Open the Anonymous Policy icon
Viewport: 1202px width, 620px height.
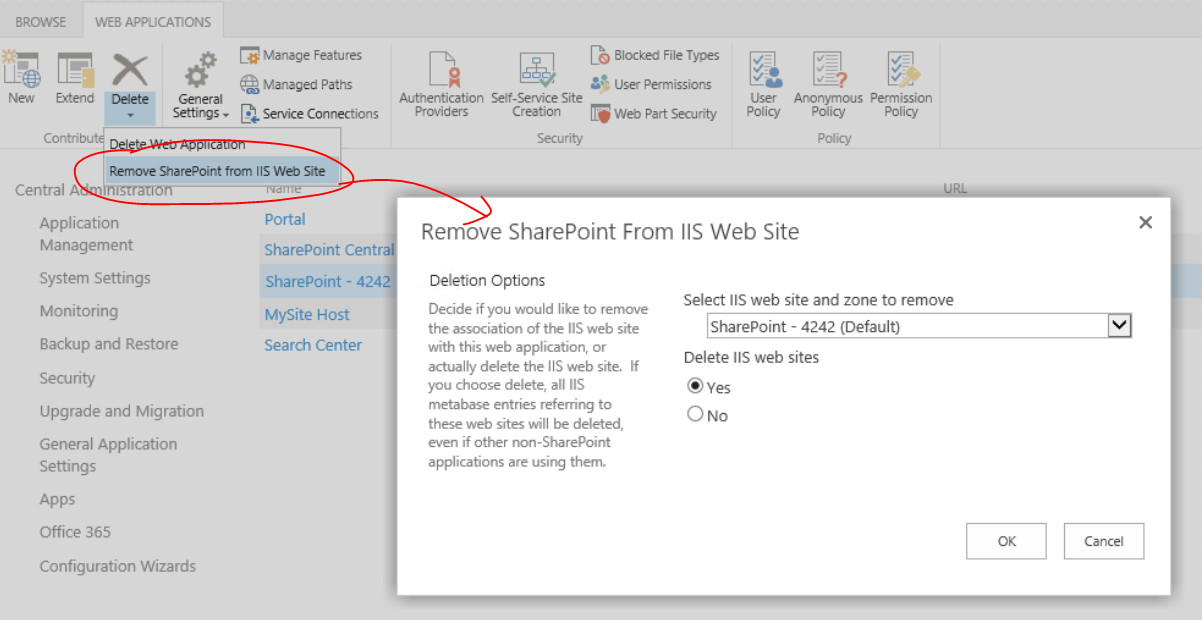[828, 71]
